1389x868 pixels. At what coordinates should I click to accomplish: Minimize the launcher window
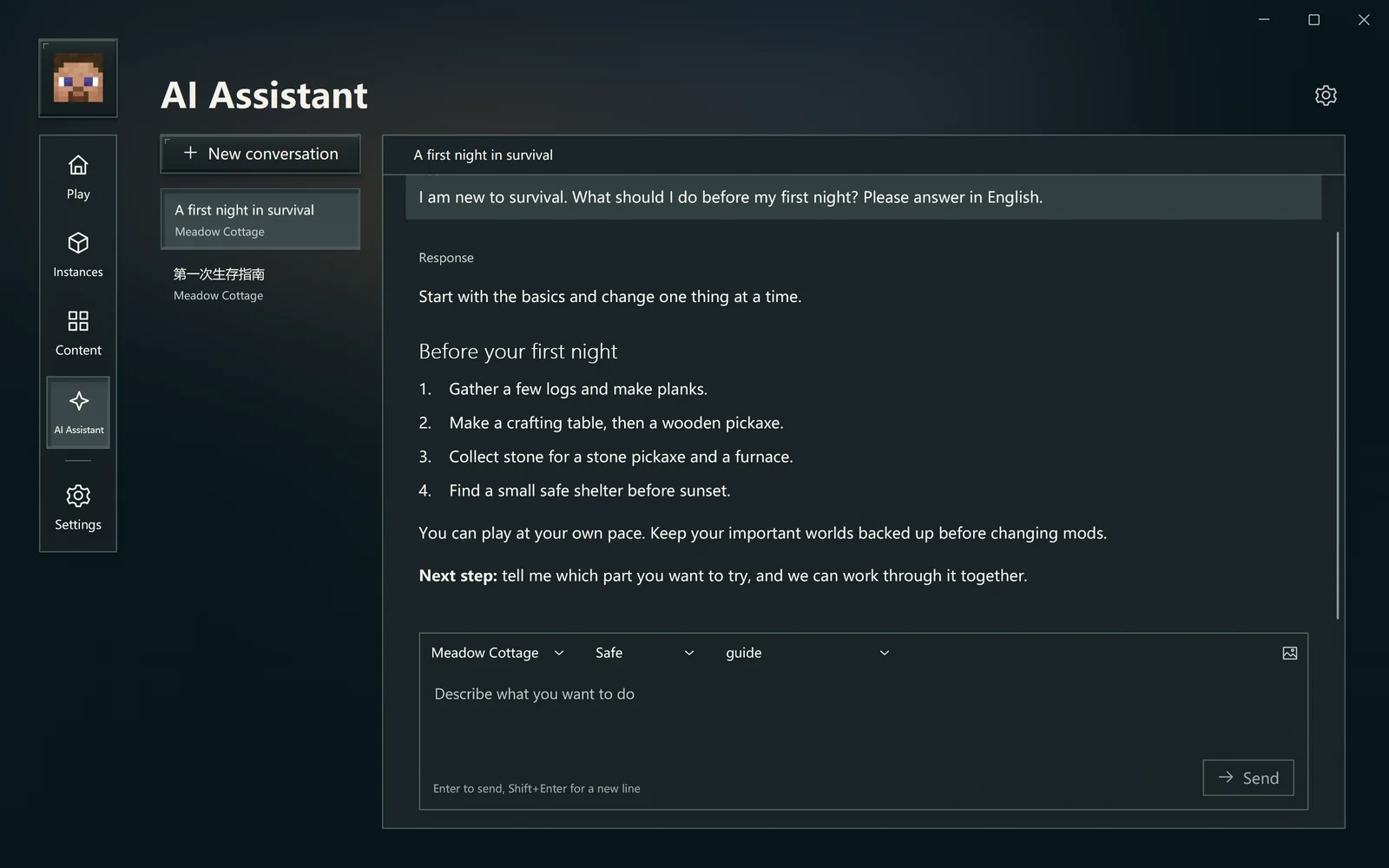point(1264,19)
